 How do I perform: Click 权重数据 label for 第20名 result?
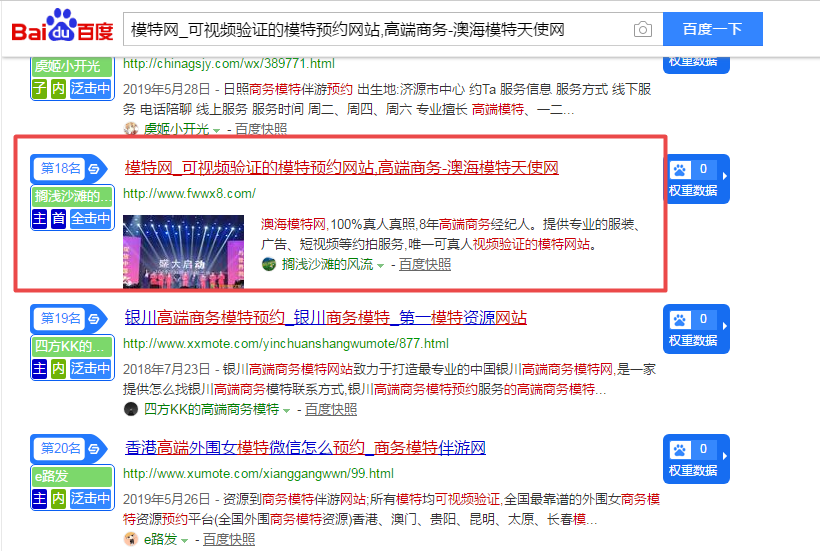693,471
